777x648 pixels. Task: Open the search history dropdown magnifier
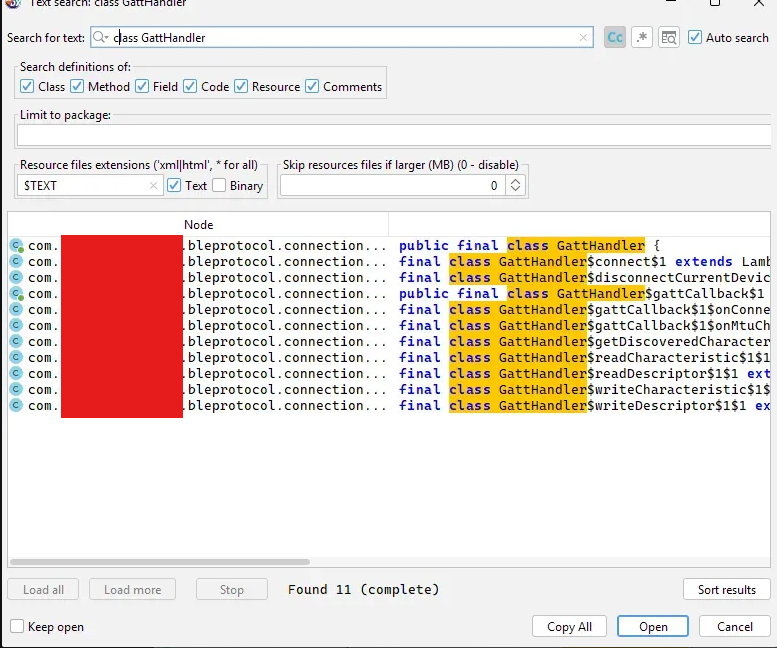tap(100, 38)
